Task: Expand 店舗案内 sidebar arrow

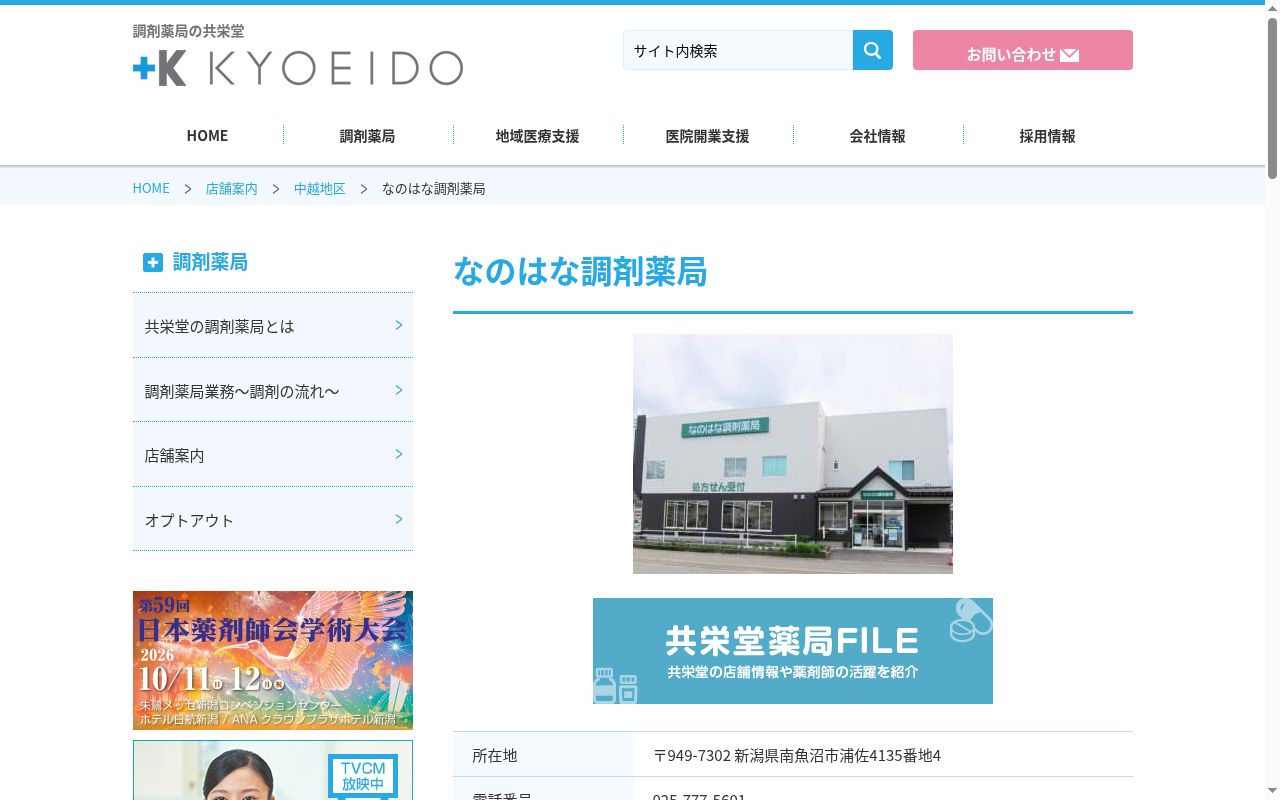Action: [x=399, y=454]
